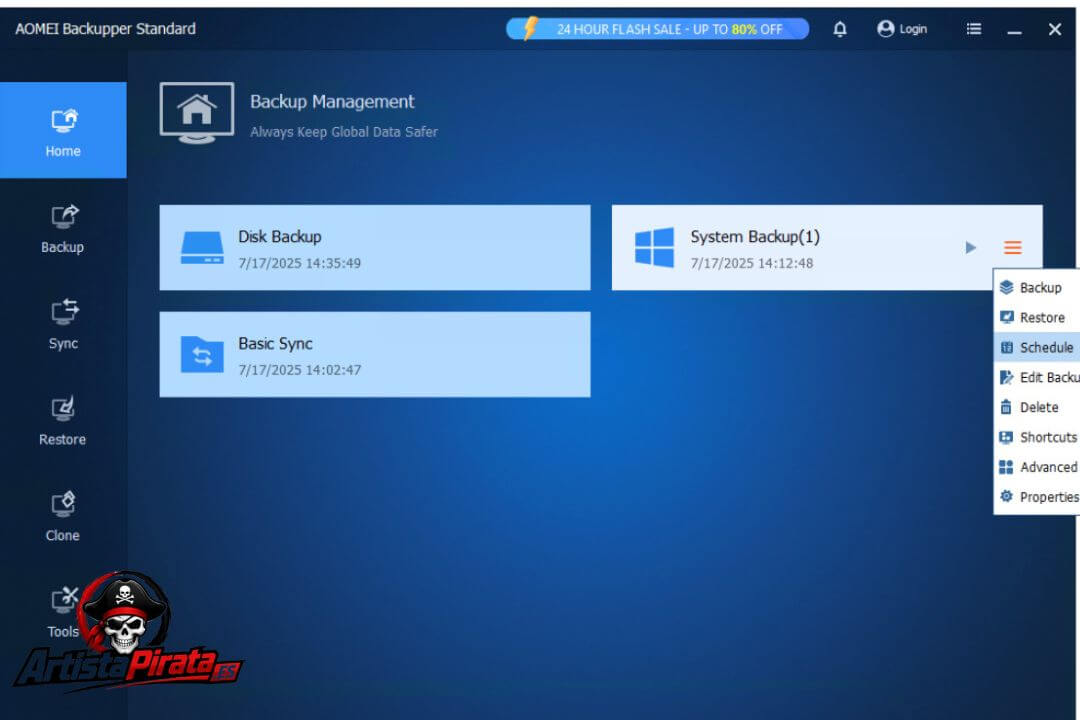Open Advanced in the context menu

pyautogui.click(x=1036, y=467)
